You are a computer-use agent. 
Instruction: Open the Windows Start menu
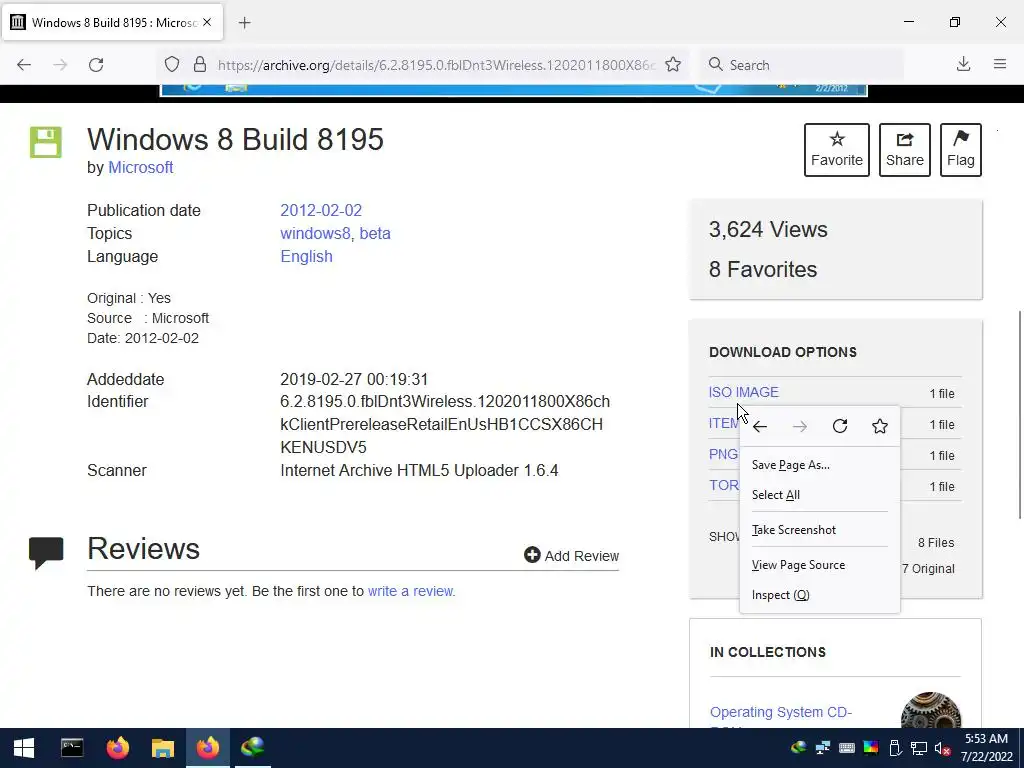click(x=24, y=748)
